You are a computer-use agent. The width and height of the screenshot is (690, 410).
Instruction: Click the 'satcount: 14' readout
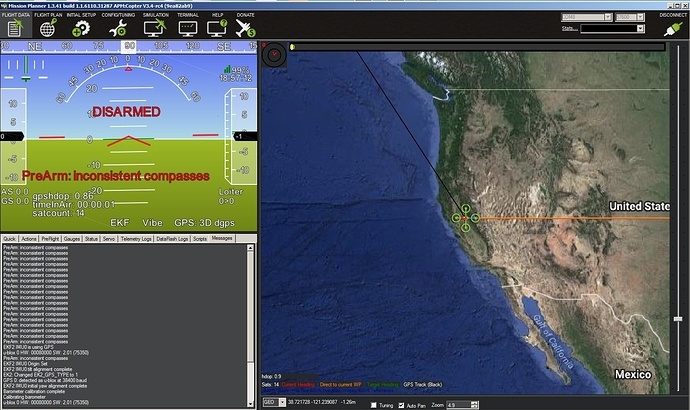pos(58,213)
